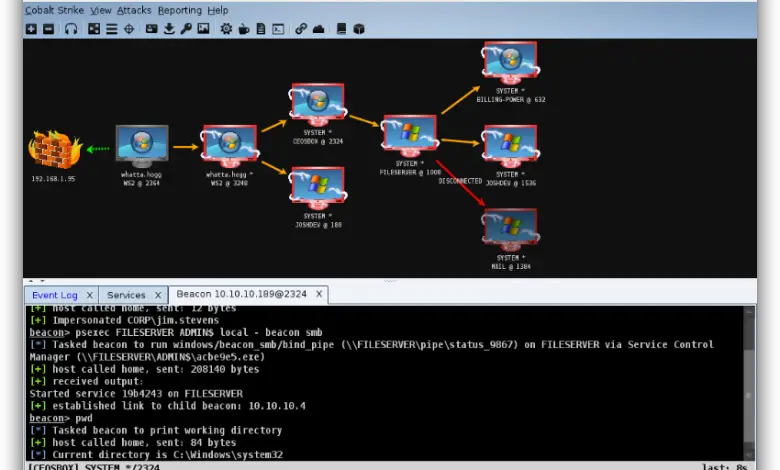Open listeners with the headphones icon
This screenshot has height=470, width=780.
coord(71,29)
